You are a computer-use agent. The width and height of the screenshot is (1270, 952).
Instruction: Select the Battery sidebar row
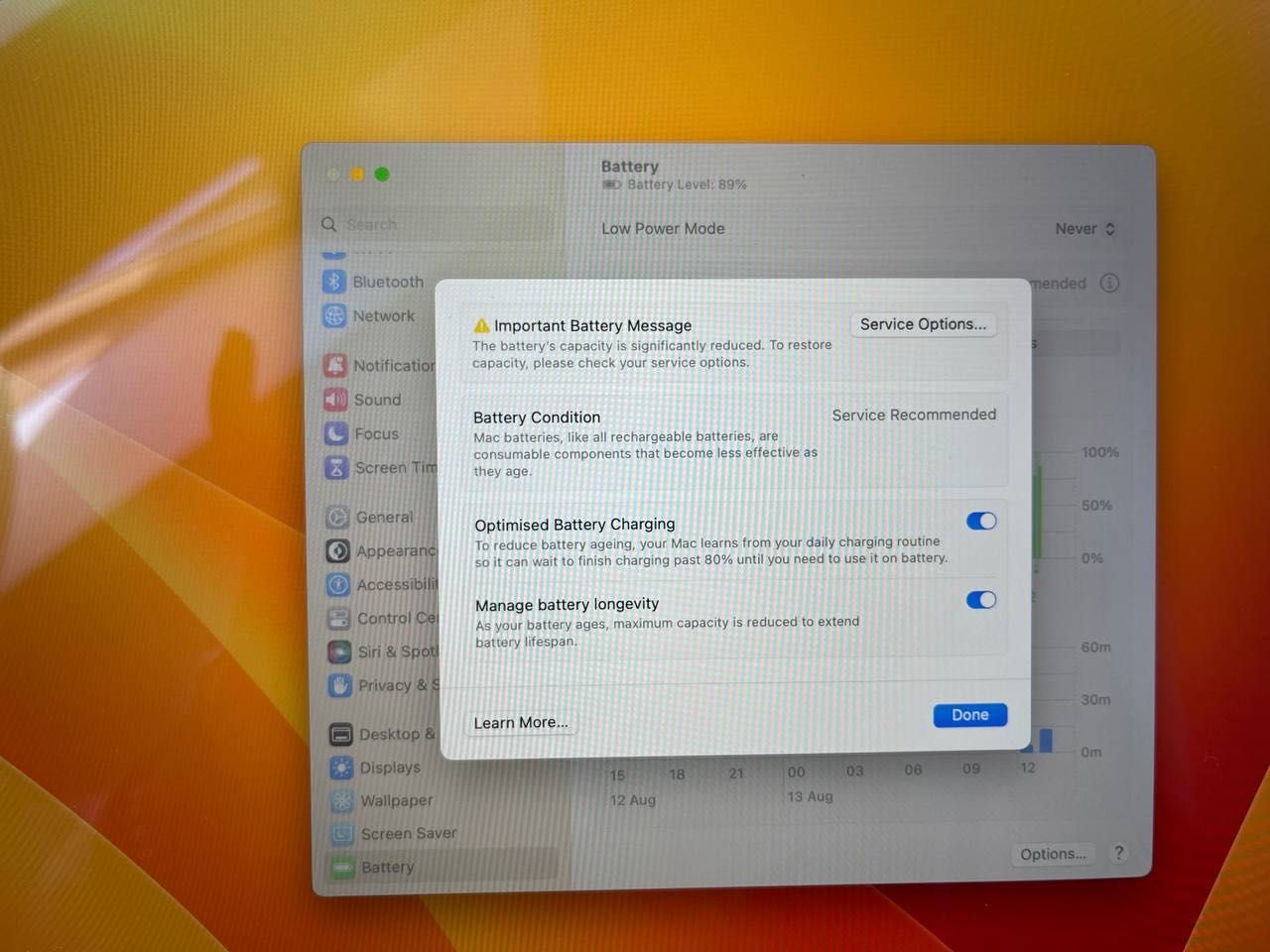click(443, 868)
